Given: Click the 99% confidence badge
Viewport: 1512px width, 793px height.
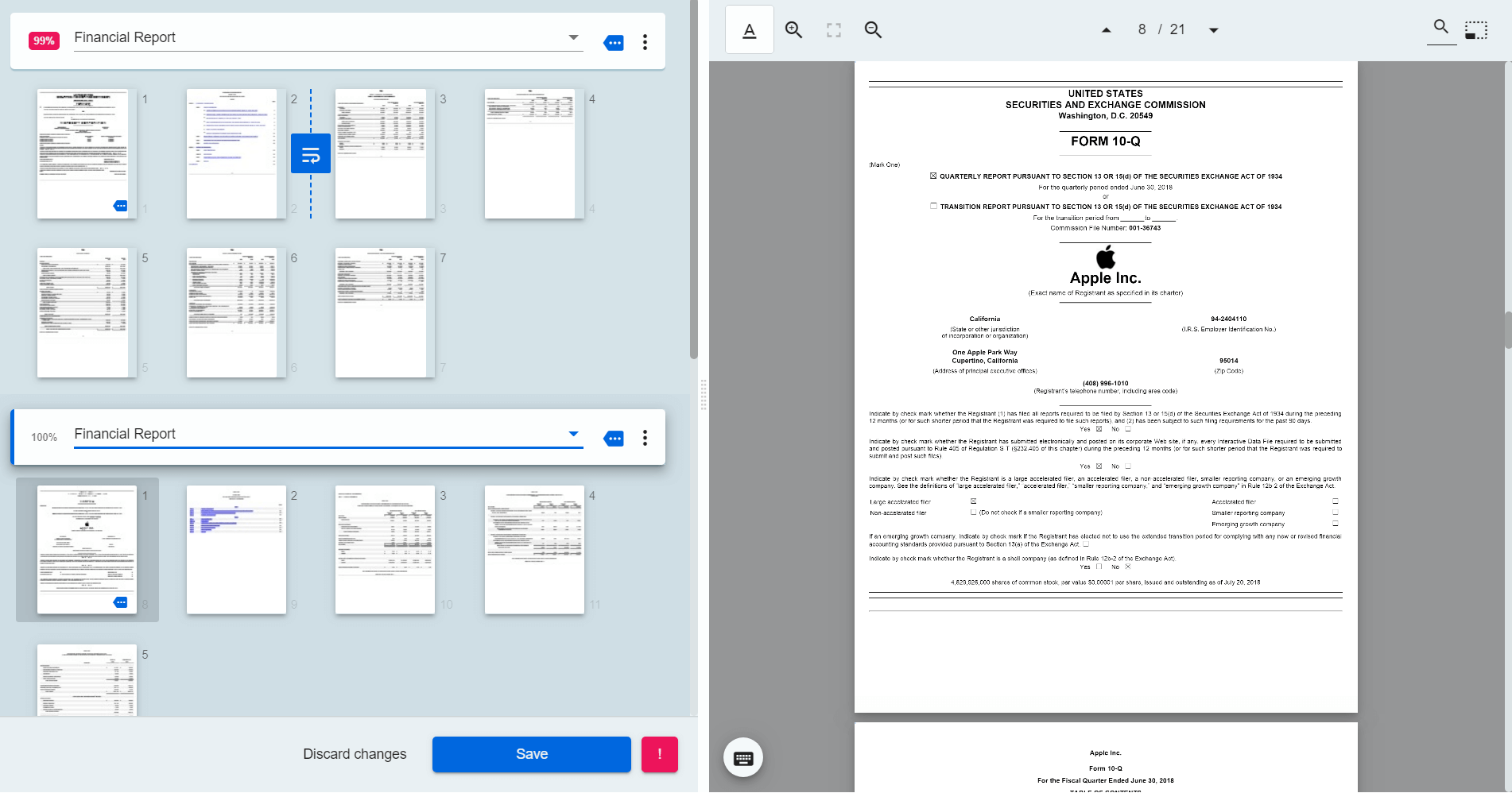Looking at the screenshot, I should tap(44, 41).
